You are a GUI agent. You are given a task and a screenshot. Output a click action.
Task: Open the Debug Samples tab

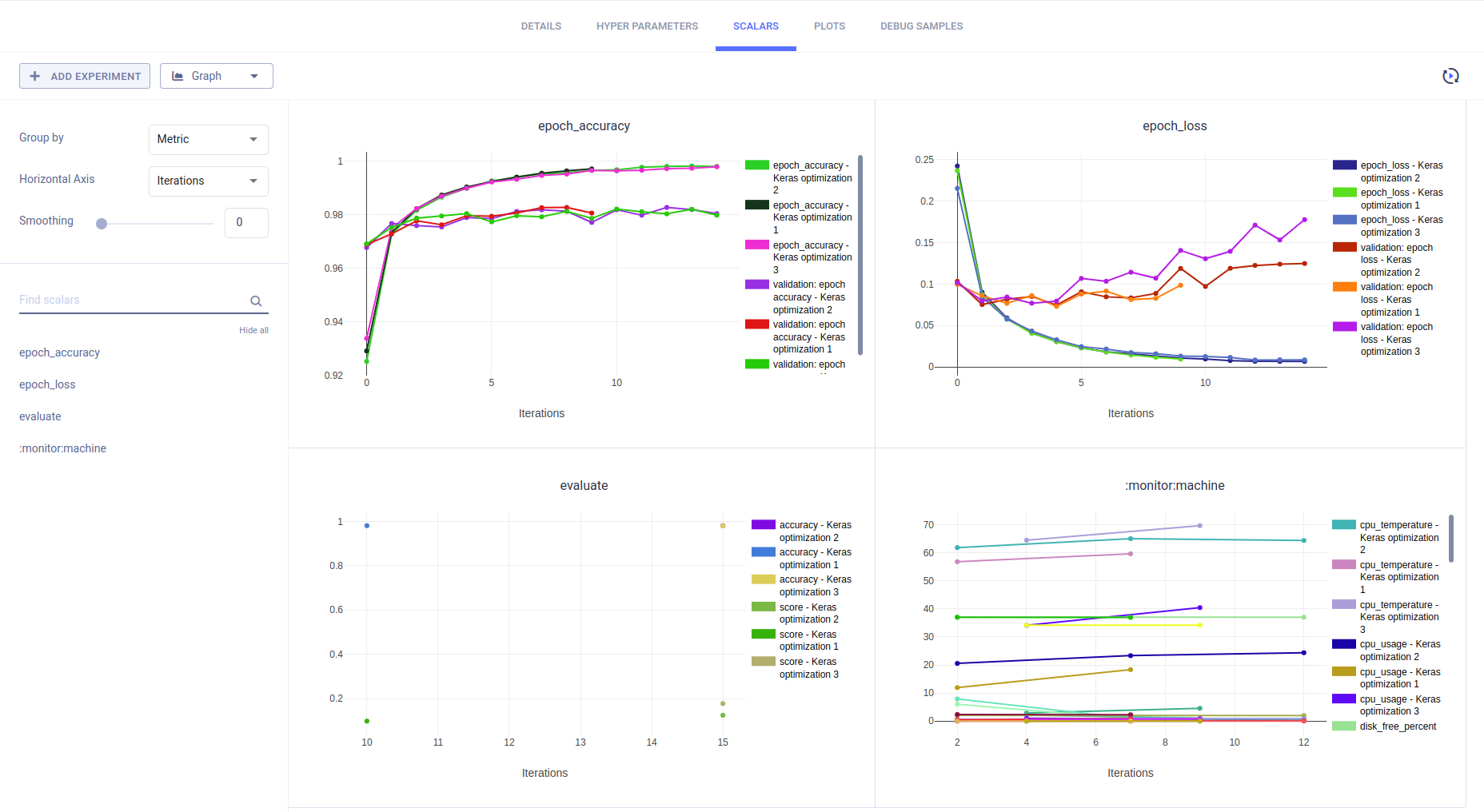(921, 26)
